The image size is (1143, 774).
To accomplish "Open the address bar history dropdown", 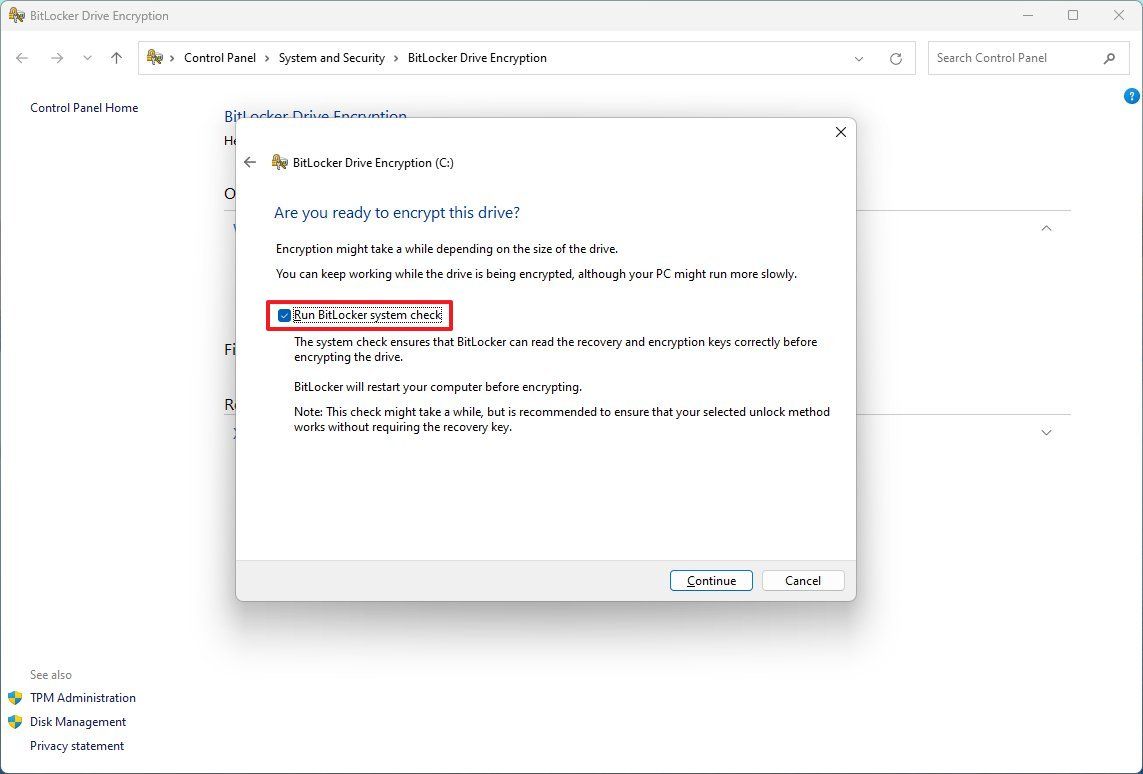I will 859,58.
